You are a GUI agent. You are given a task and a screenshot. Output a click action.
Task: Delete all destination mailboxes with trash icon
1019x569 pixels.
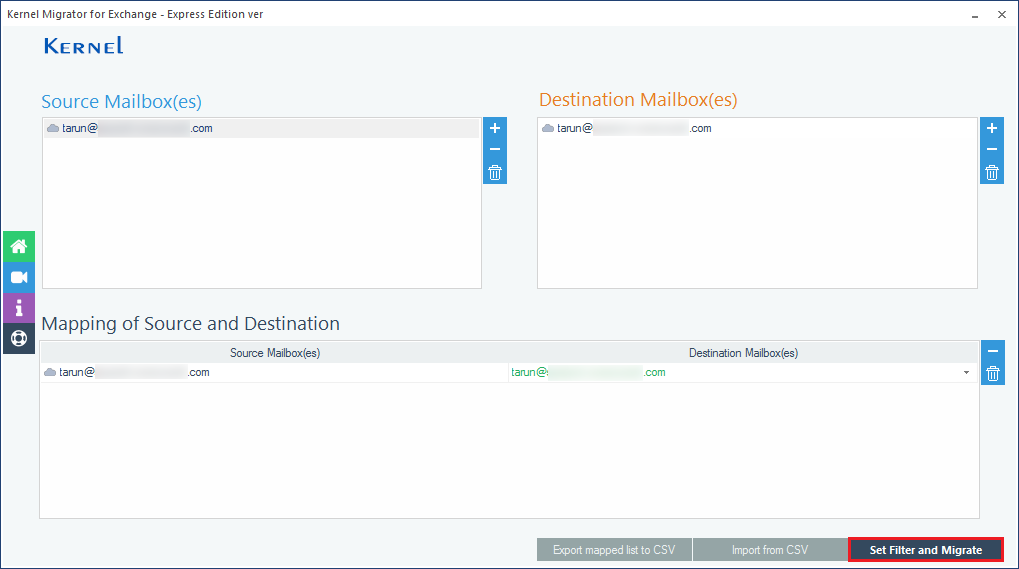[x=992, y=173]
